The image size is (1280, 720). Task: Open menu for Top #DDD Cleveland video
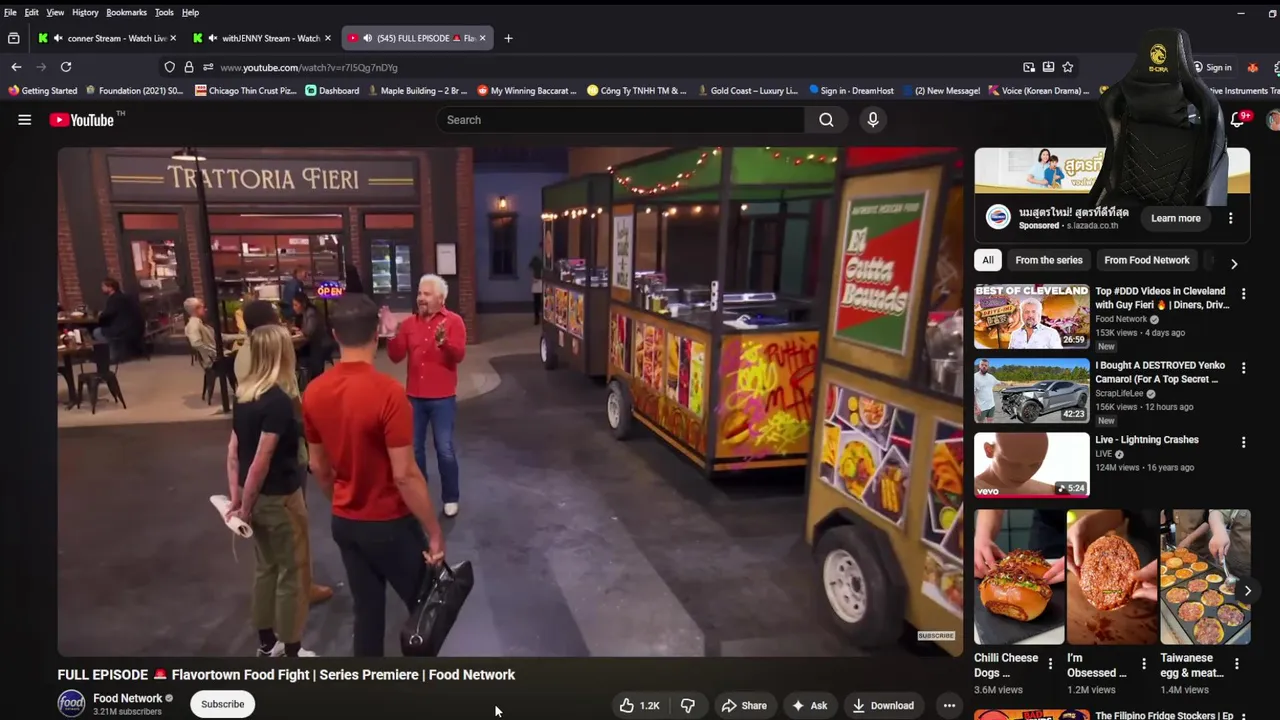(x=1243, y=294)
